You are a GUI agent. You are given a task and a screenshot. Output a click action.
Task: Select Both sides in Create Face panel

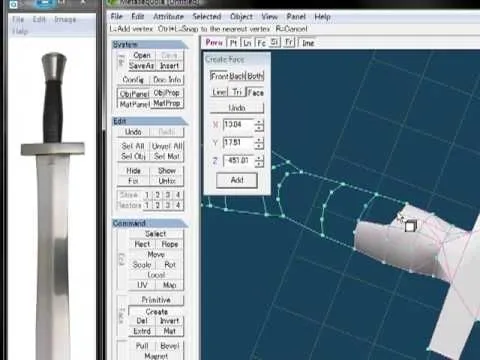(x=255, y=76)
